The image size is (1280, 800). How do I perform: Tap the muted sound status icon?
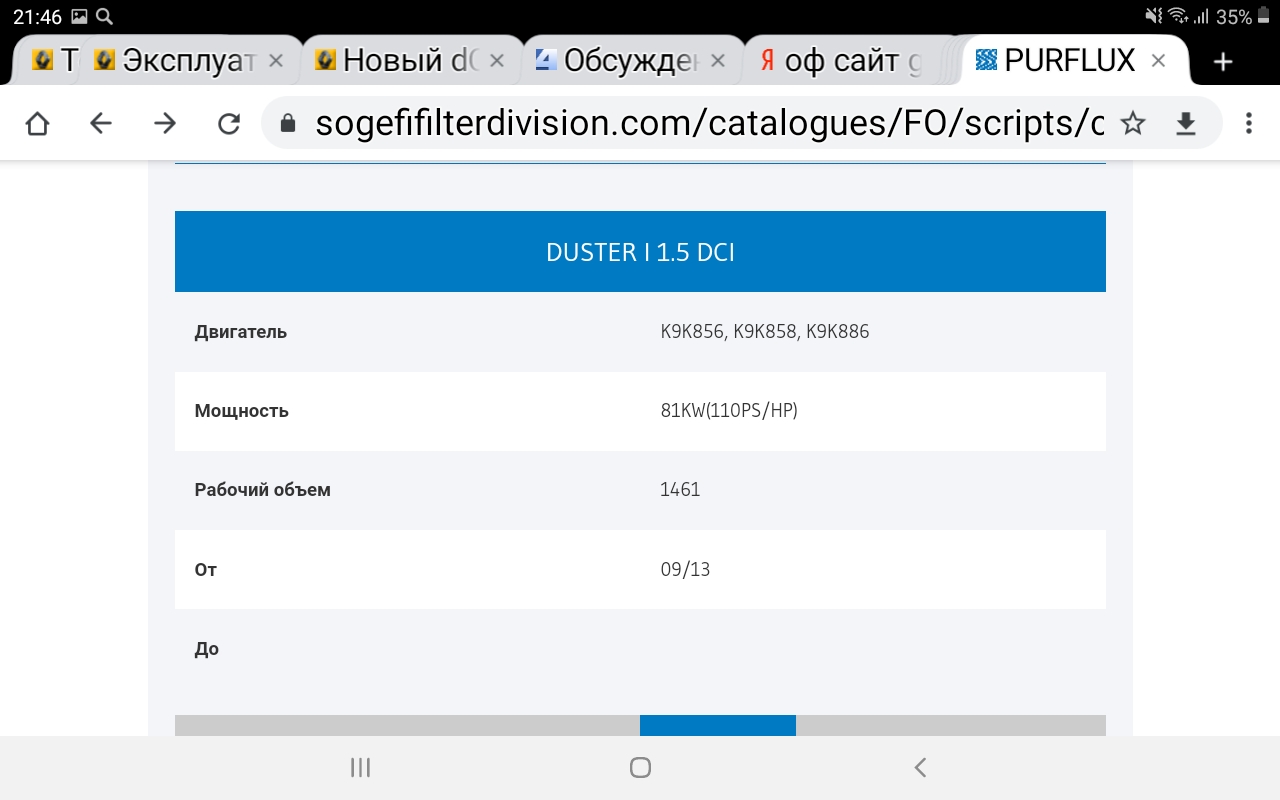[1154, 17]
